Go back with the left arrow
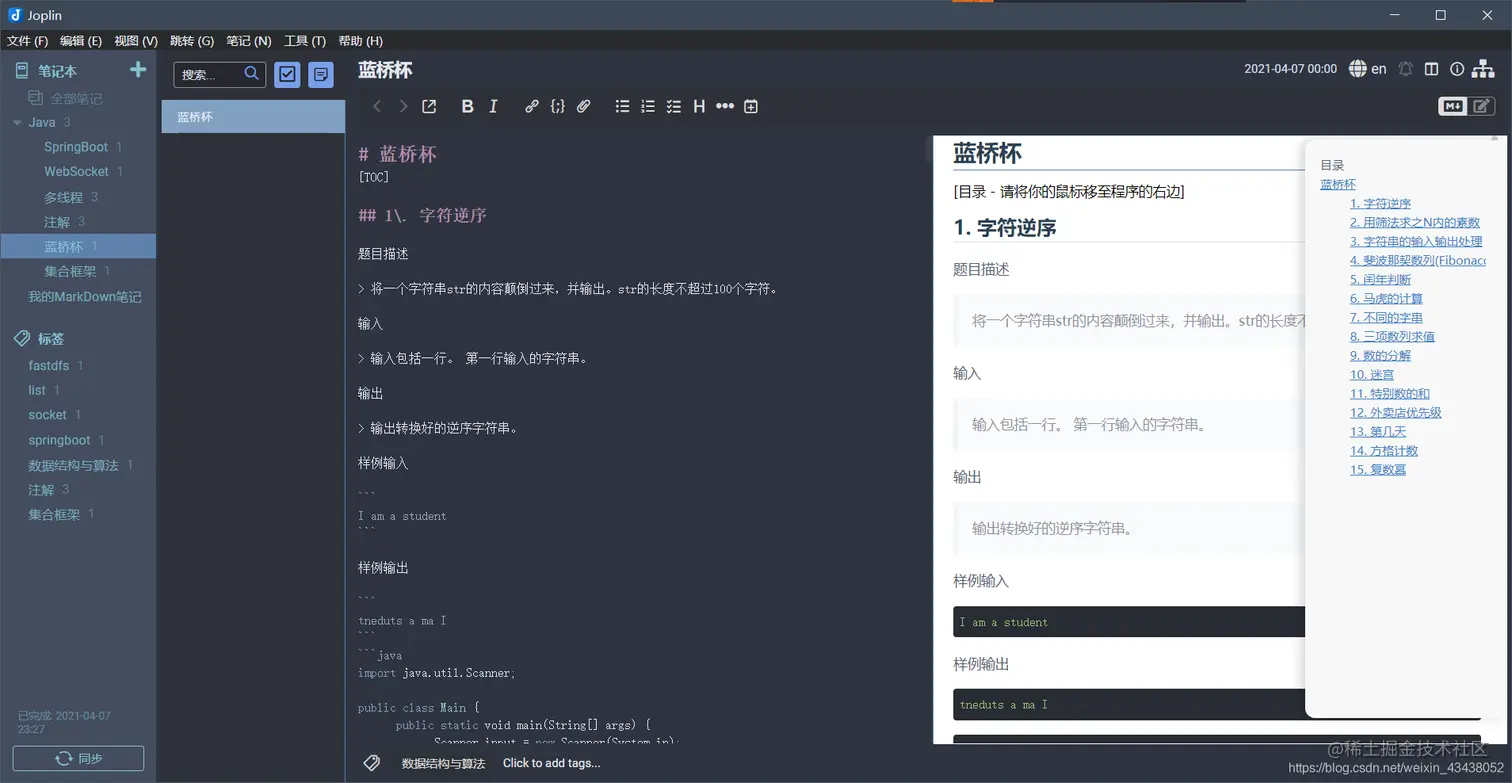1512x783 pixels. click(x=377, y=106)
